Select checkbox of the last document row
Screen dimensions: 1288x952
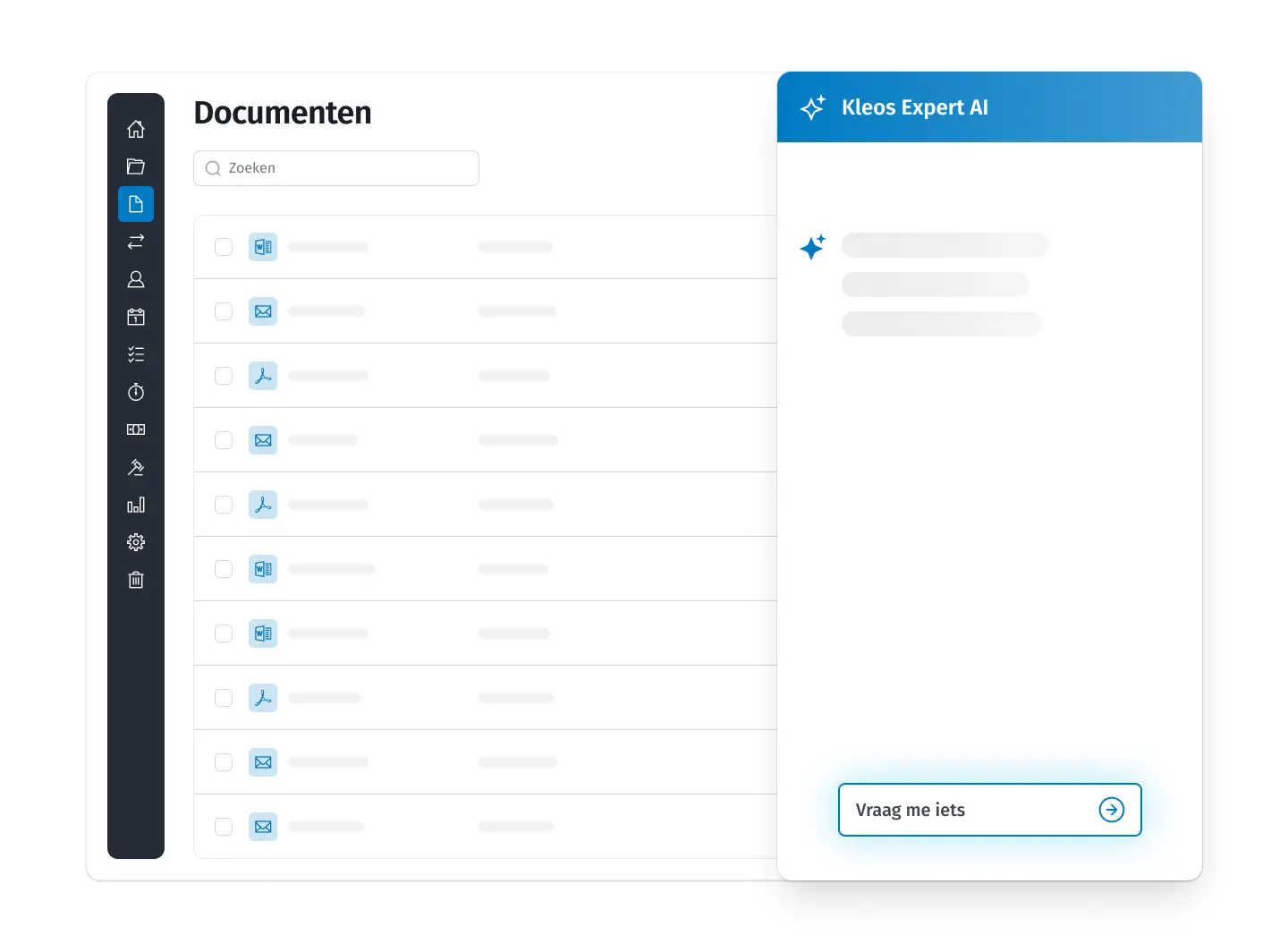point(224,827)
